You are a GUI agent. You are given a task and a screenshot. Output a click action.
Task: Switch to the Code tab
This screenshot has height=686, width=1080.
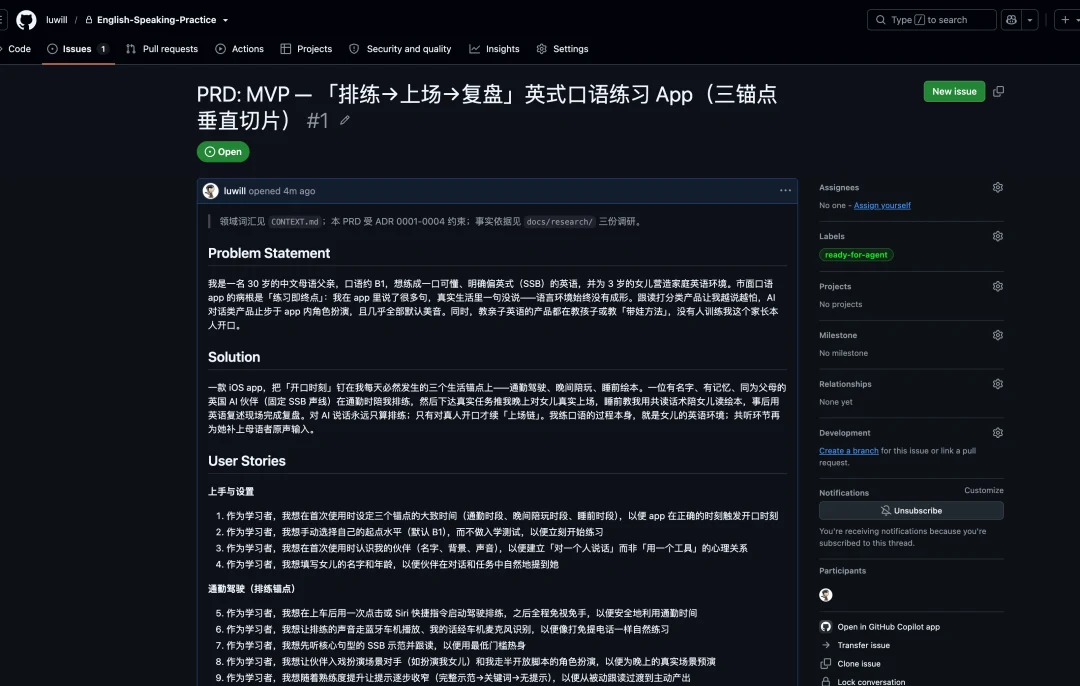pos(19,49)
